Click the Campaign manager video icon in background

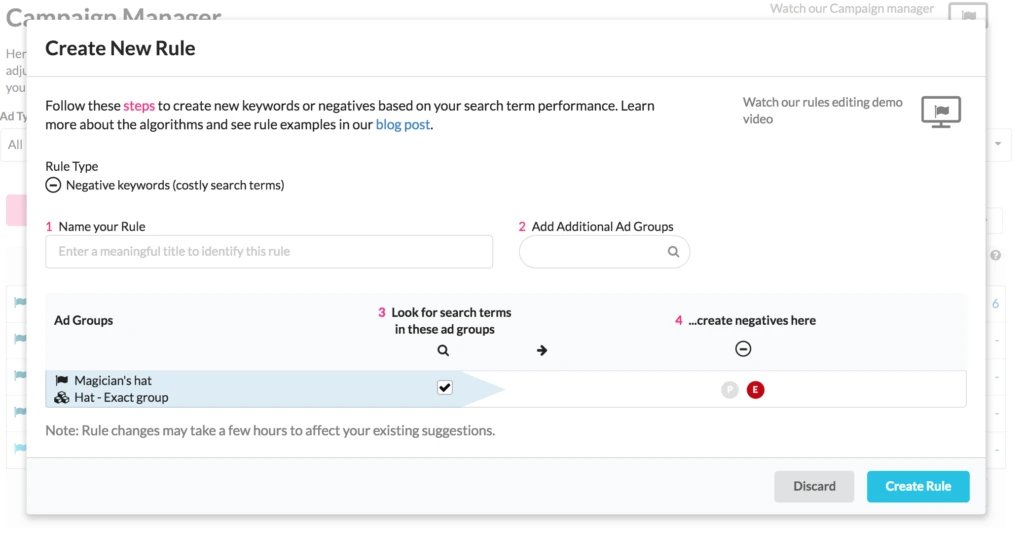point(968,14)
